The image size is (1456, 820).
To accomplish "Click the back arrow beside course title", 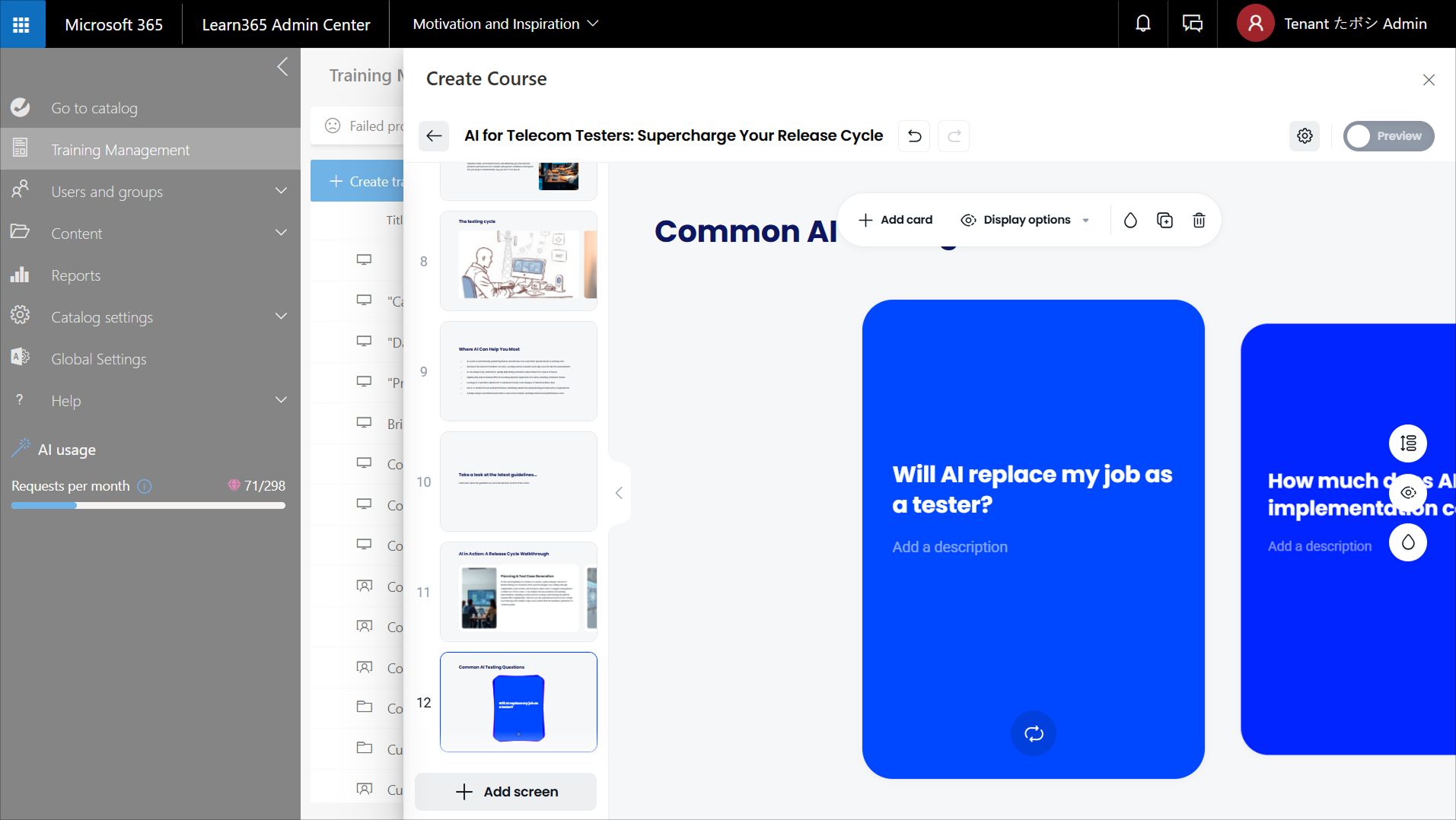I will (x=434, y=136).
